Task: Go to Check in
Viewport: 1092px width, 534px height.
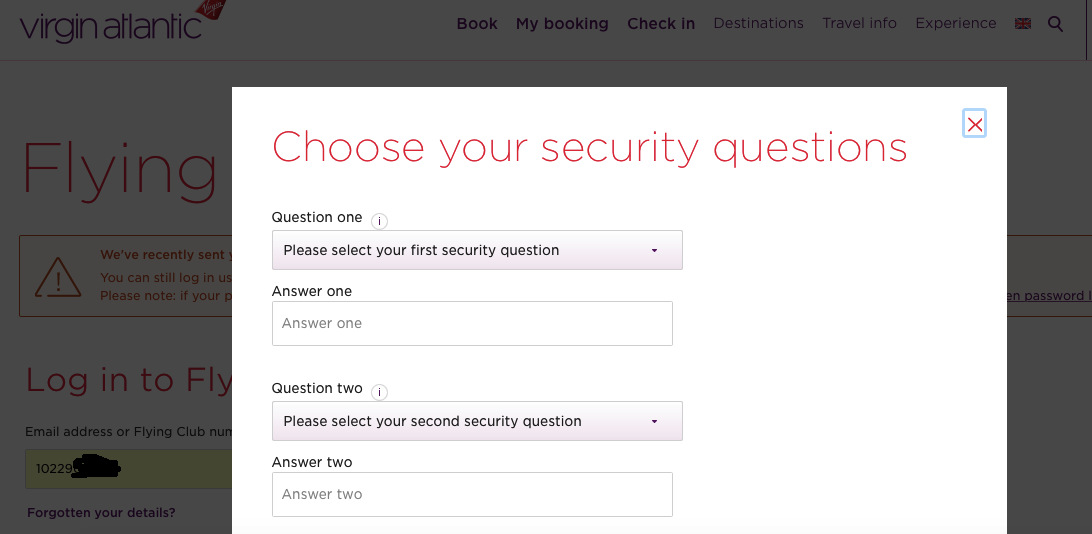Action: pos(661,24)
